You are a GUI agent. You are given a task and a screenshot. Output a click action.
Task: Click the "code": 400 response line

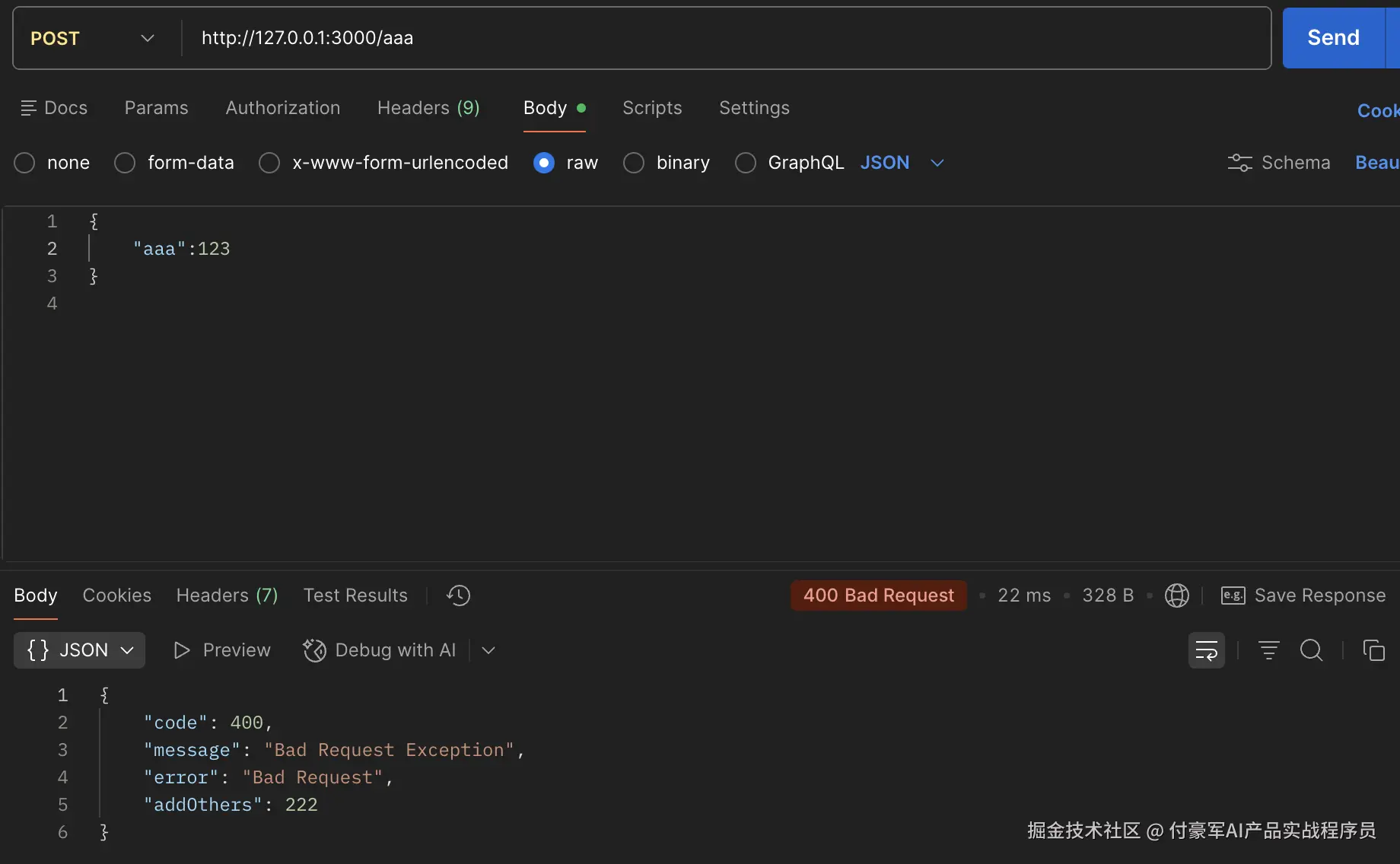(208, 723)
